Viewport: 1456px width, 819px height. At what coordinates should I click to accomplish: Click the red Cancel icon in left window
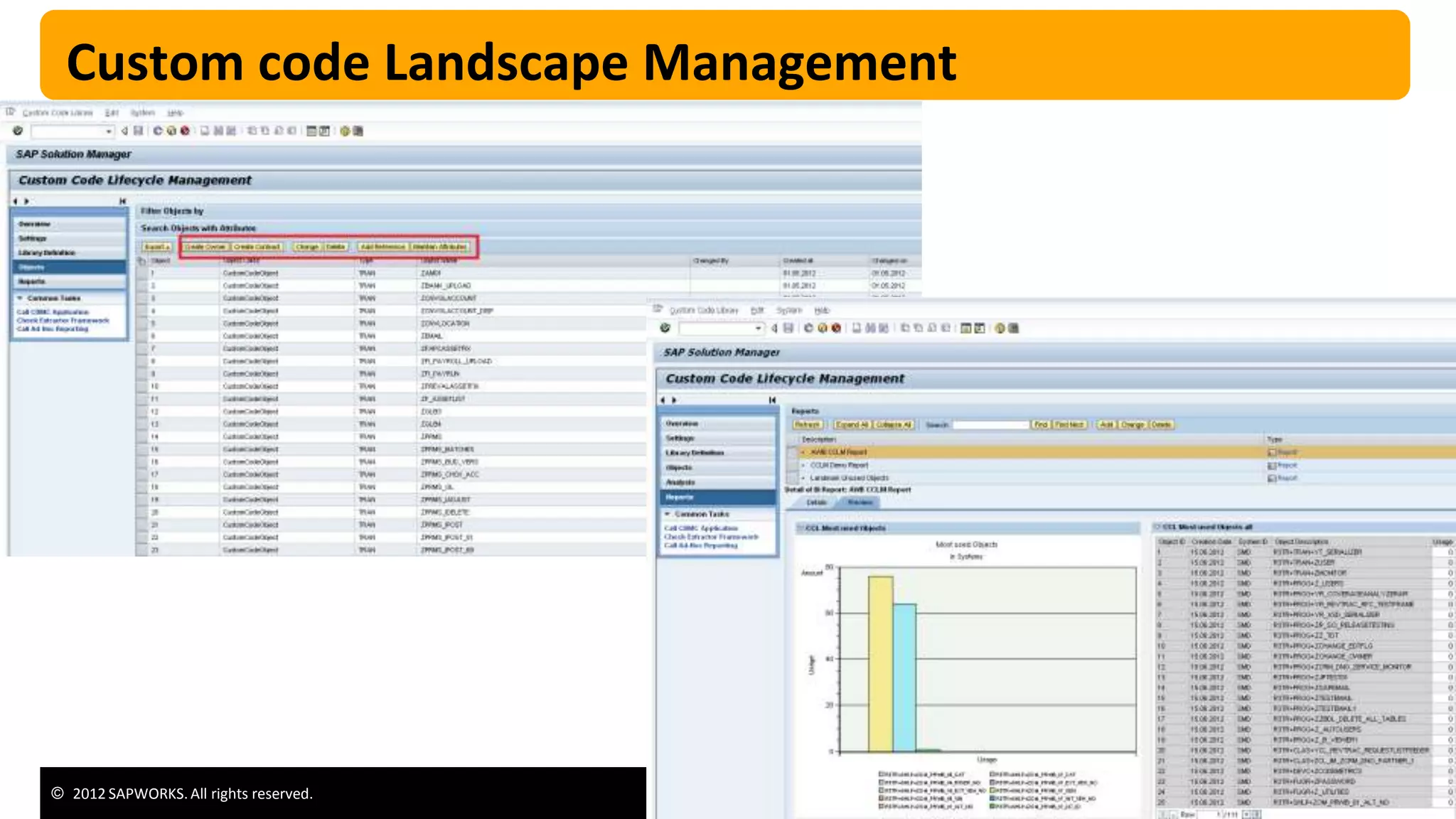[185, 131]
